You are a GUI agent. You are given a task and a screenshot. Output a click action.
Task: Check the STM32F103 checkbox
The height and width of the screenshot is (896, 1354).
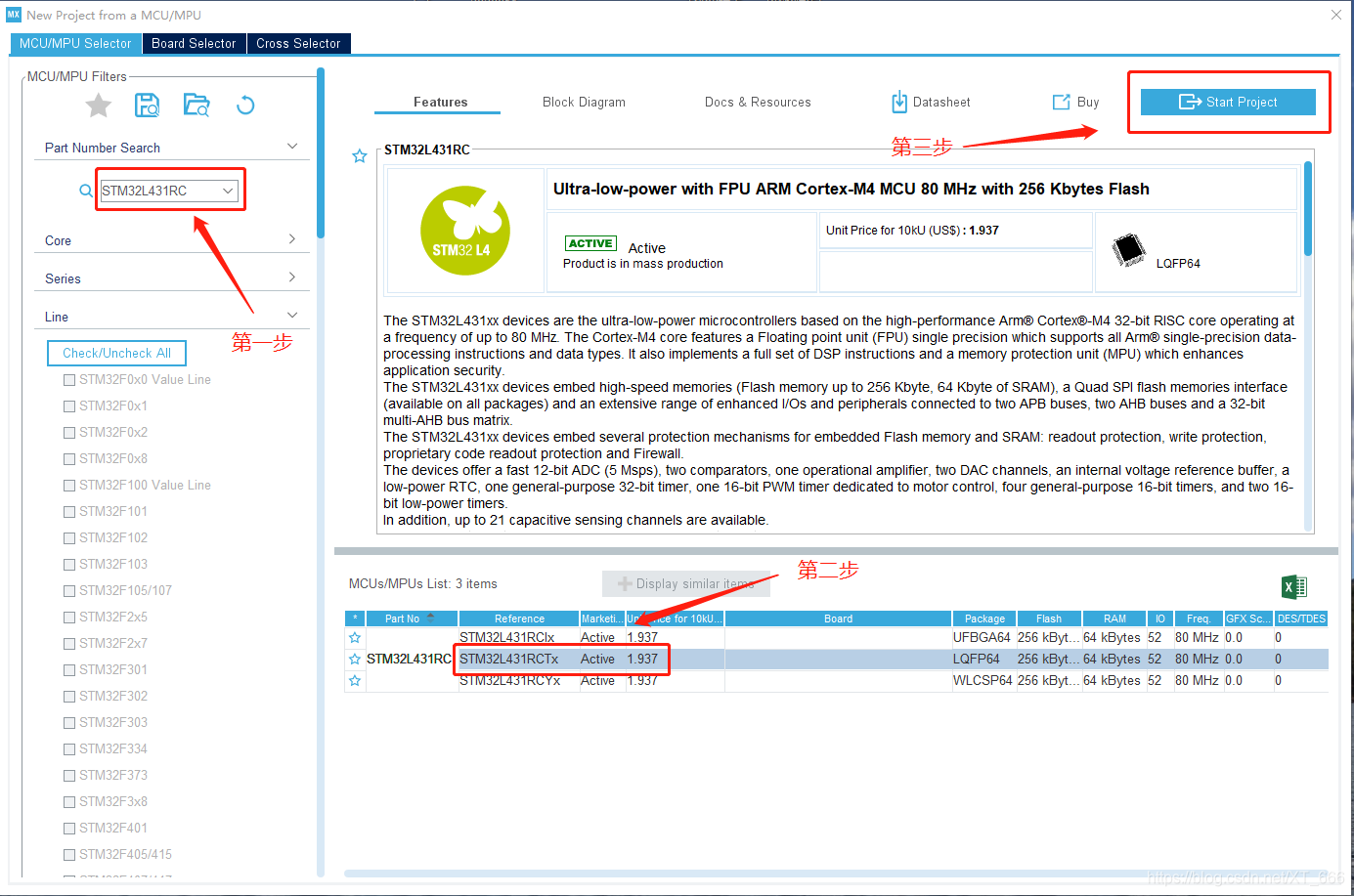tap(69, 565)
